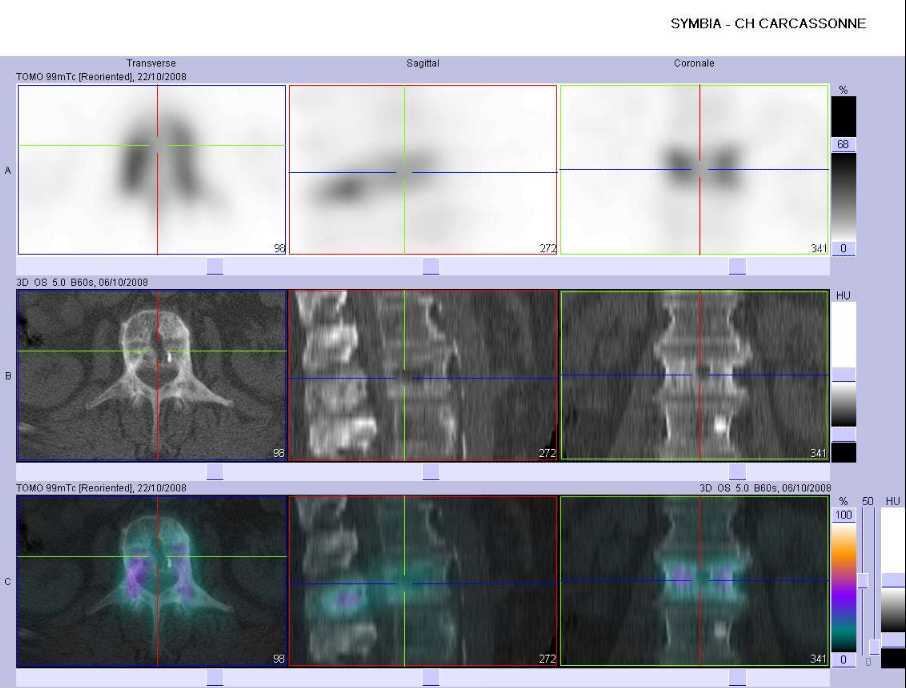Viewport: 906px width, 688px height.
Task: Select the CT transverse image in row B
Action: click(152, 375)
